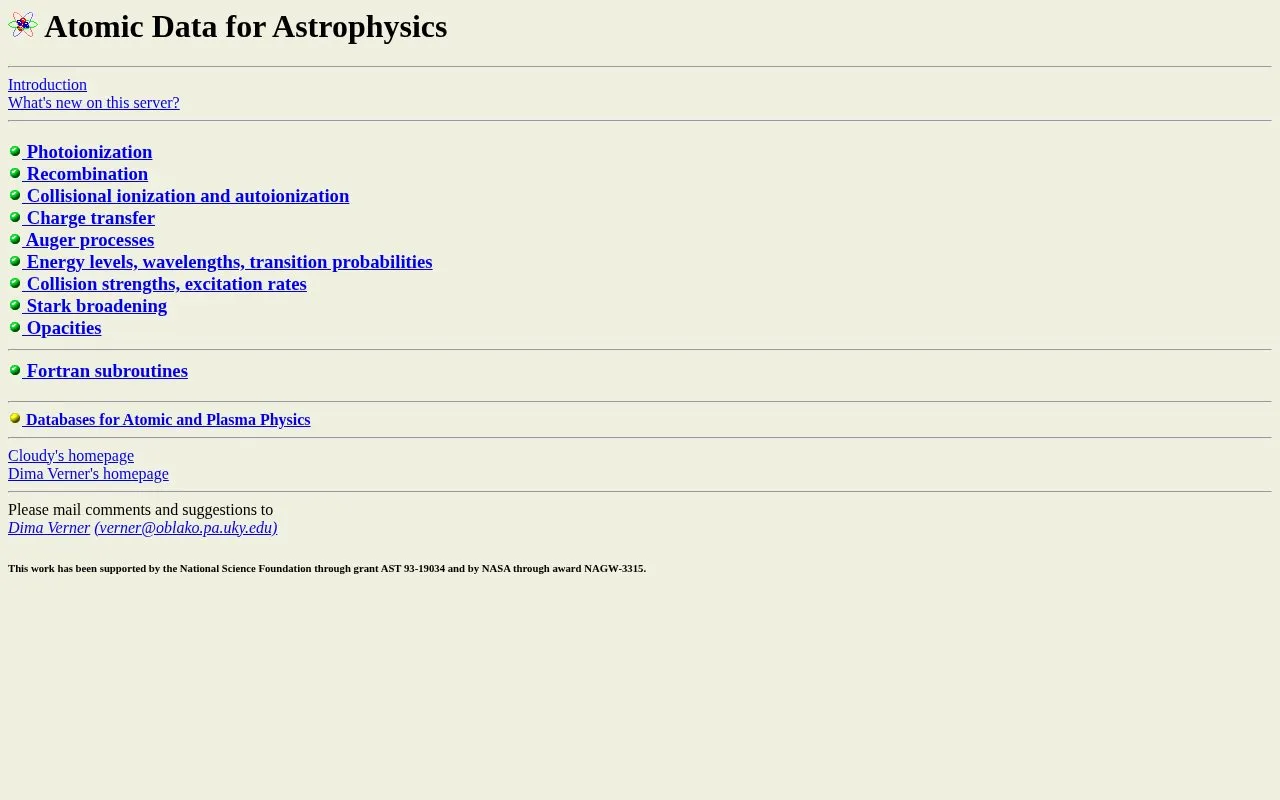Click green bullet icon beside Photoionization

point(15,151)
